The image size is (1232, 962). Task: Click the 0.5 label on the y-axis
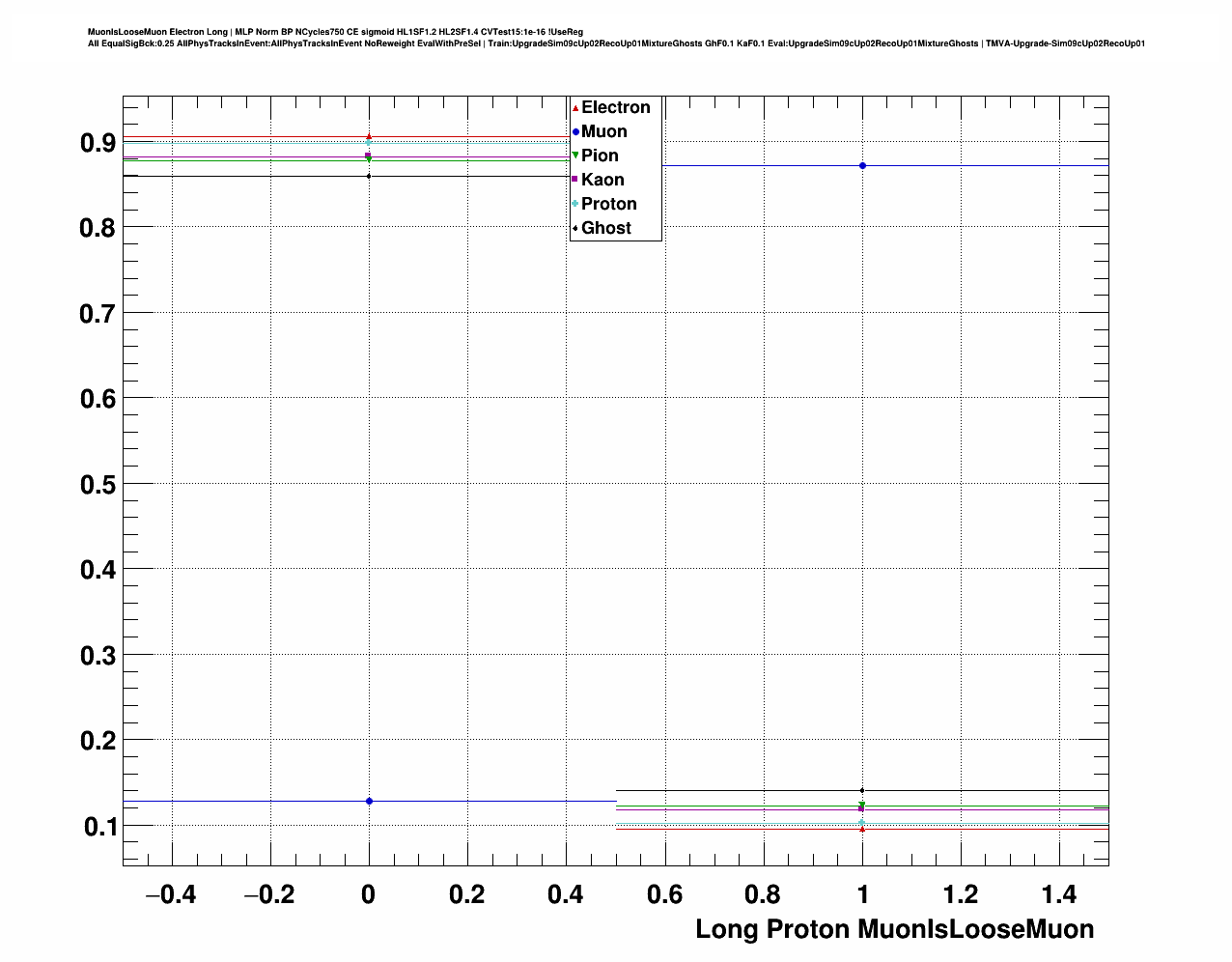[x=98, y=484]
